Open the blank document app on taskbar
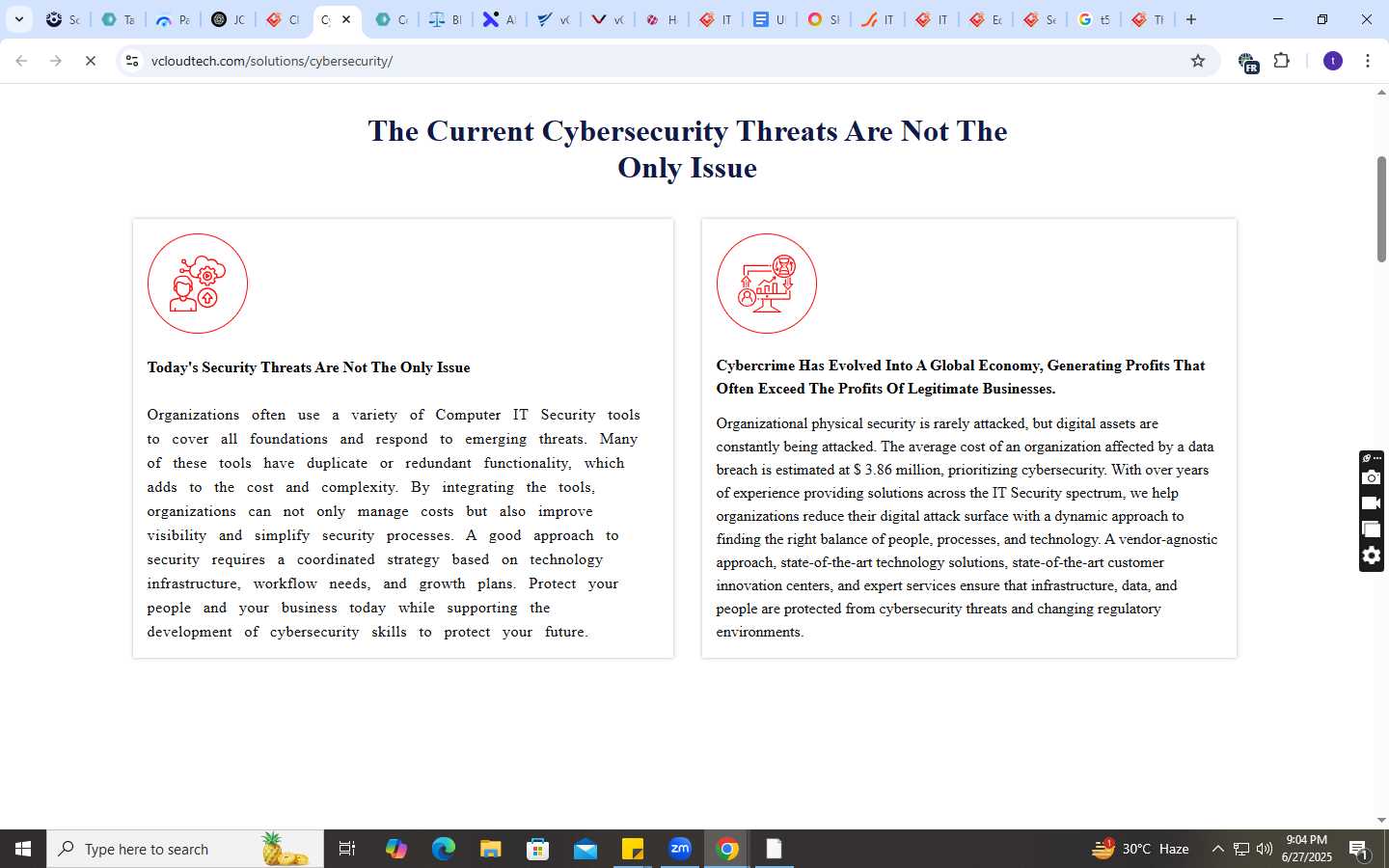 (774, 849)
